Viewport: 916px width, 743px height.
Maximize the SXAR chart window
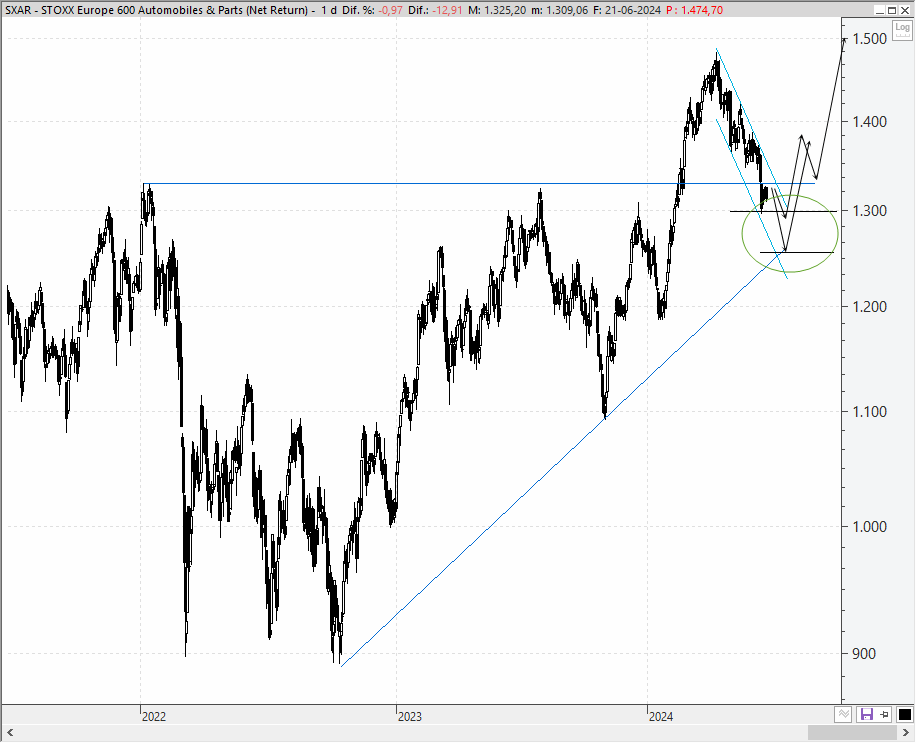click(x=892, y=10)
